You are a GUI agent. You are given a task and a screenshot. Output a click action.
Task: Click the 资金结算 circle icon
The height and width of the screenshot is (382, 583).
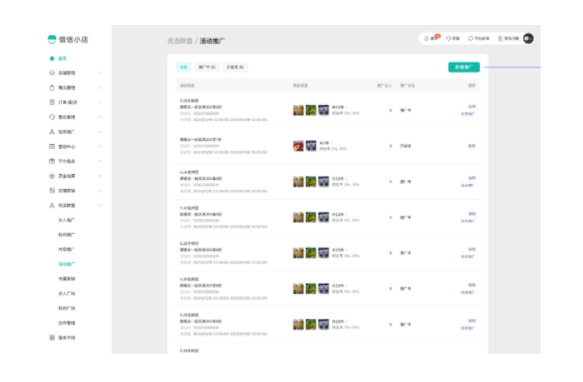tap(52, 176)
